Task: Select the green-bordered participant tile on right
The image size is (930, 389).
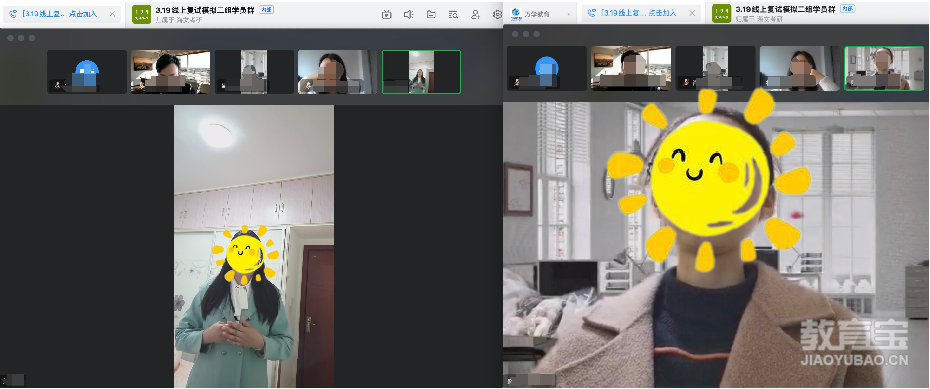Action: [884, 68]
